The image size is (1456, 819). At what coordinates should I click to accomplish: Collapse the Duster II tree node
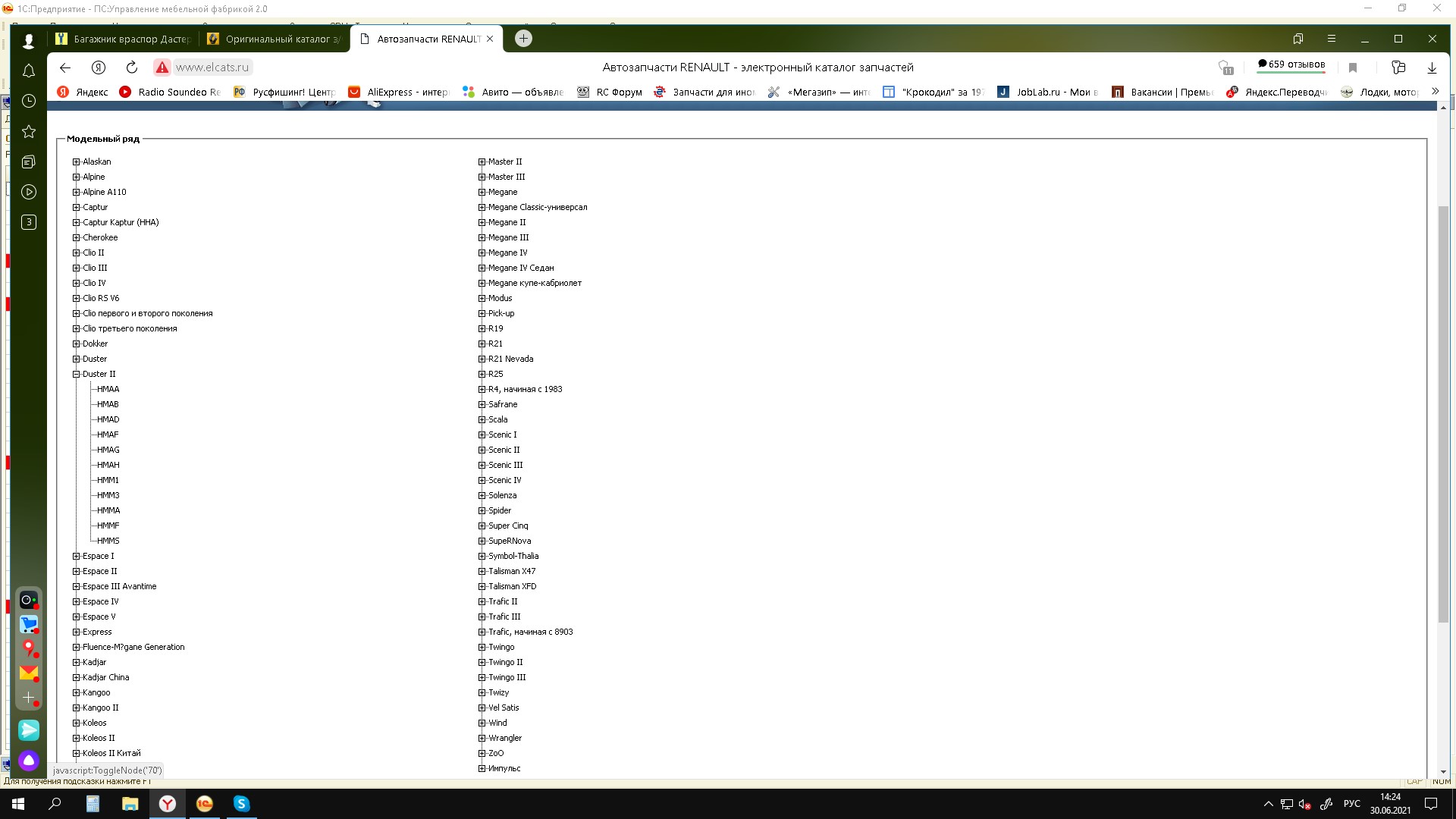[76, 374]
